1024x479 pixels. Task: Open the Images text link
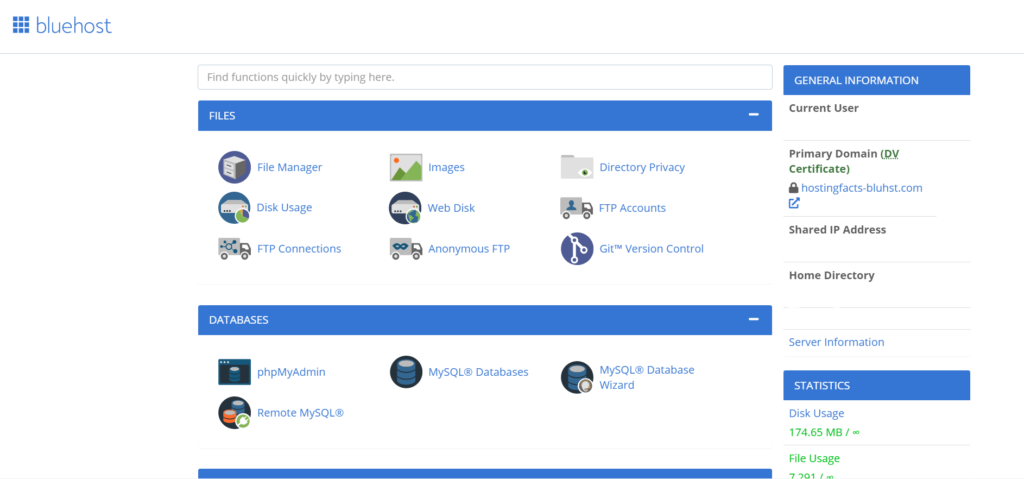(446, 167)
